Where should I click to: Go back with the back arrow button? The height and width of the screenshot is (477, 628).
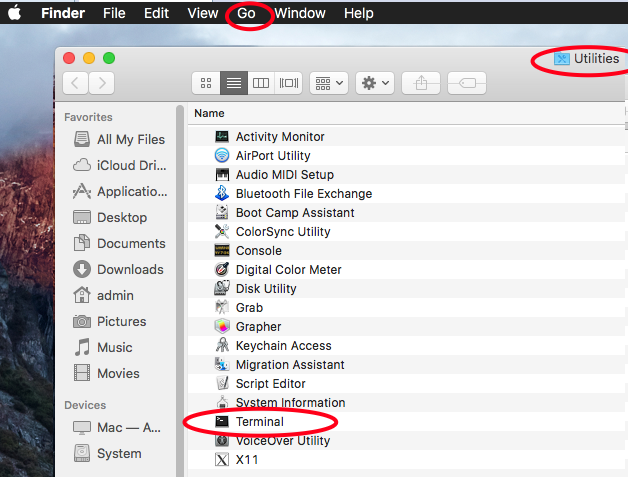click(x=75, y=83)
